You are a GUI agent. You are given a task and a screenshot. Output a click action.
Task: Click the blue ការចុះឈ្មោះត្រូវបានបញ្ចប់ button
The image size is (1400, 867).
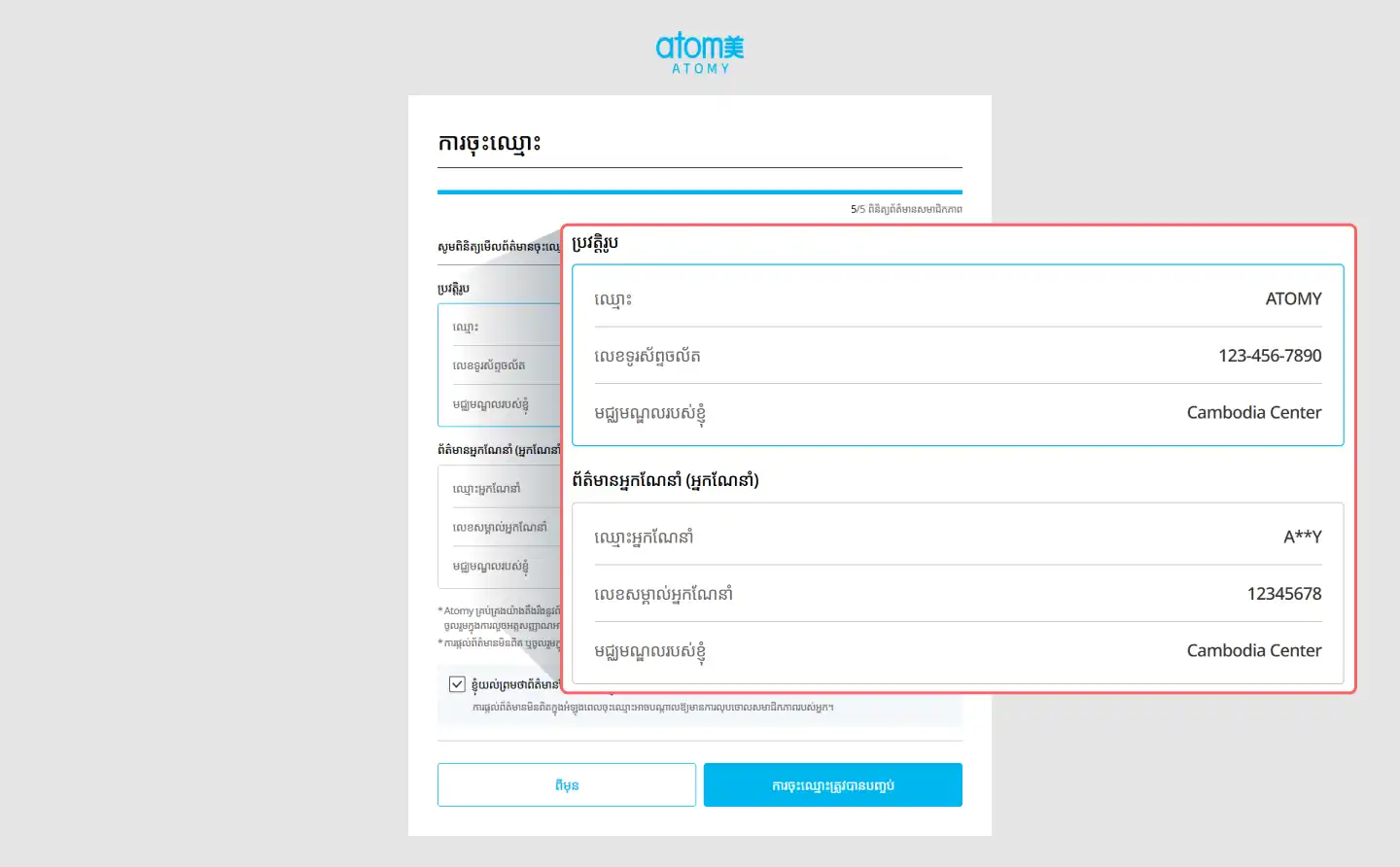click(x=832, y=784)
